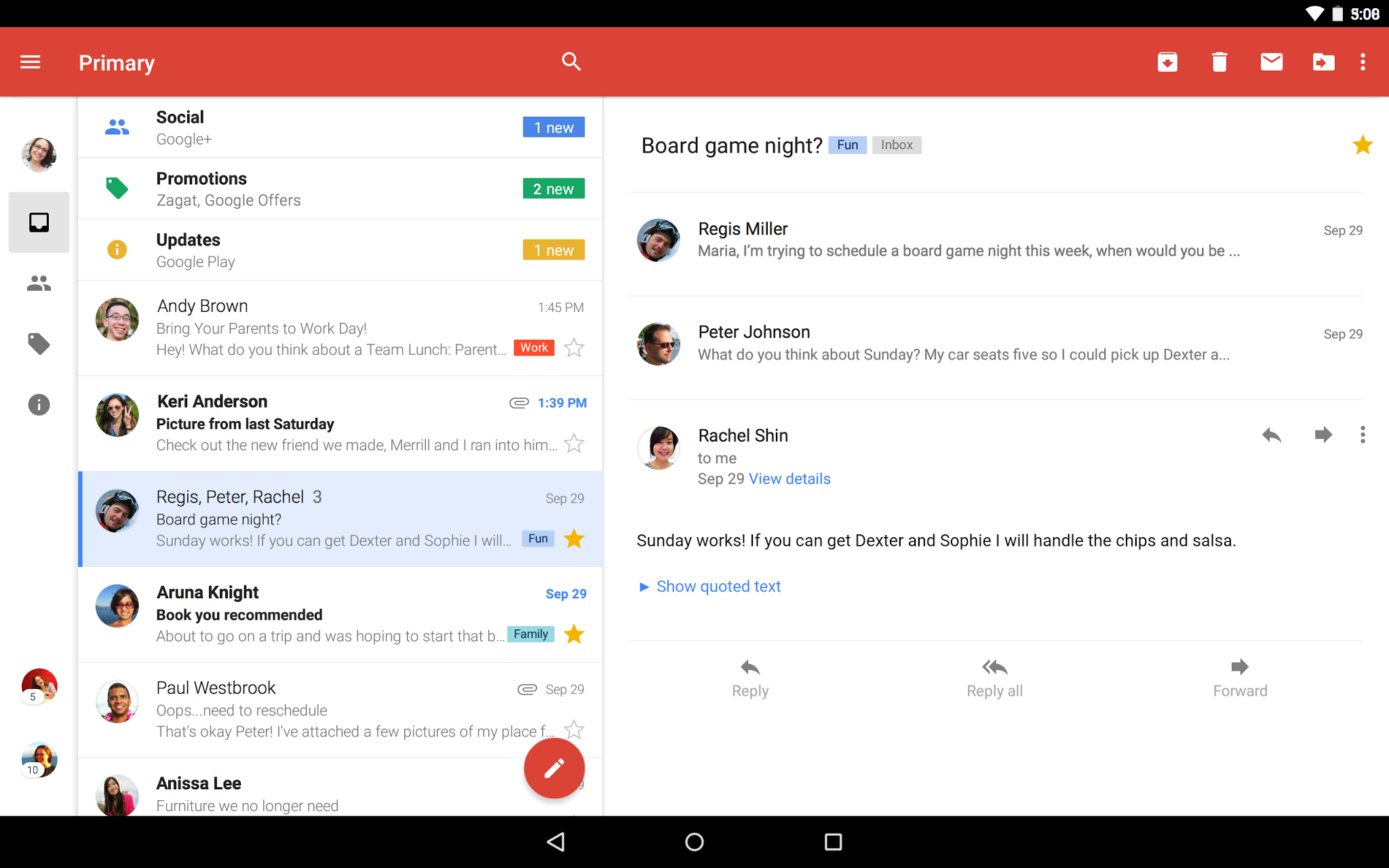Select the Primary inbox tab
This screenshot has width=1389, height=868.
pyautogui.click(x=39, y=222)
